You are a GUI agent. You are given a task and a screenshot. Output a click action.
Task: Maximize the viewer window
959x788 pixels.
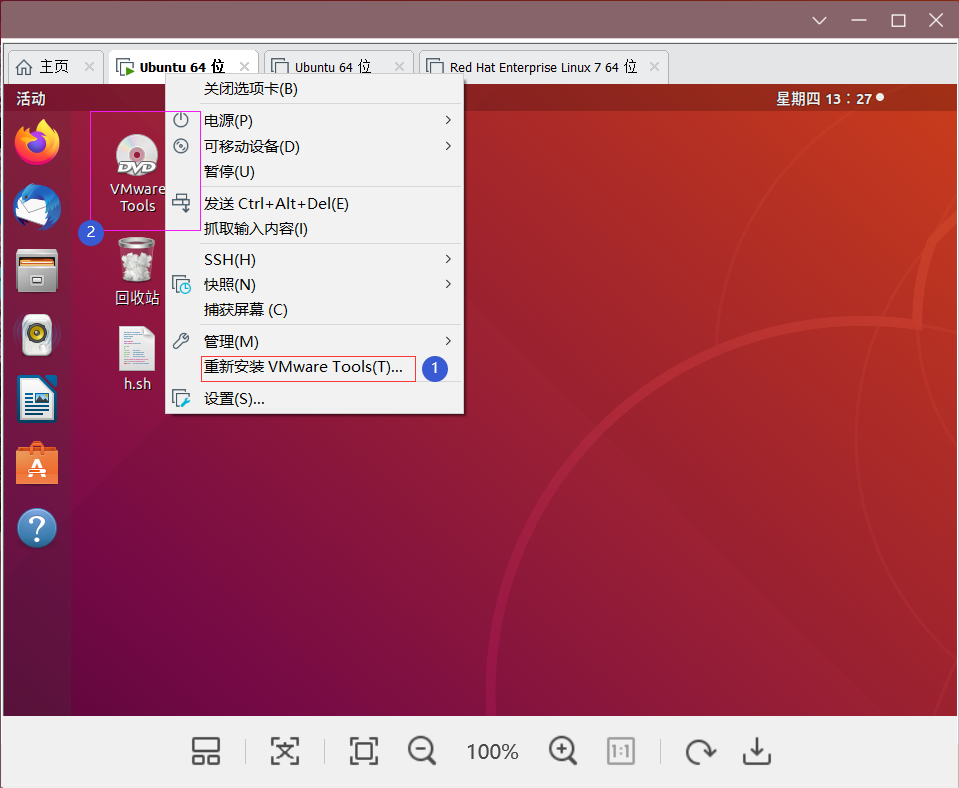(898, 21)
